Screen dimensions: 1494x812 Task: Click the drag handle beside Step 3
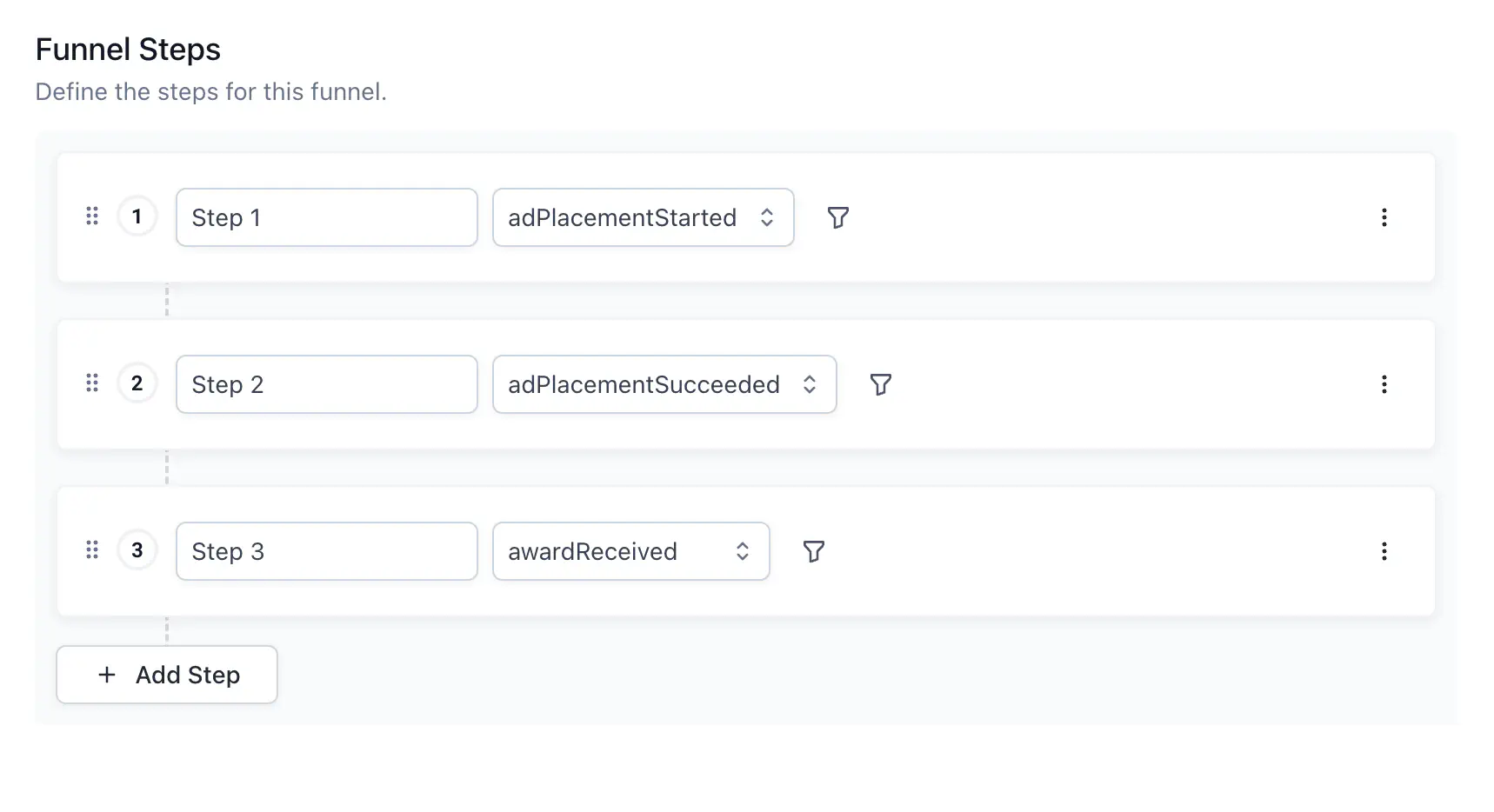91,549
